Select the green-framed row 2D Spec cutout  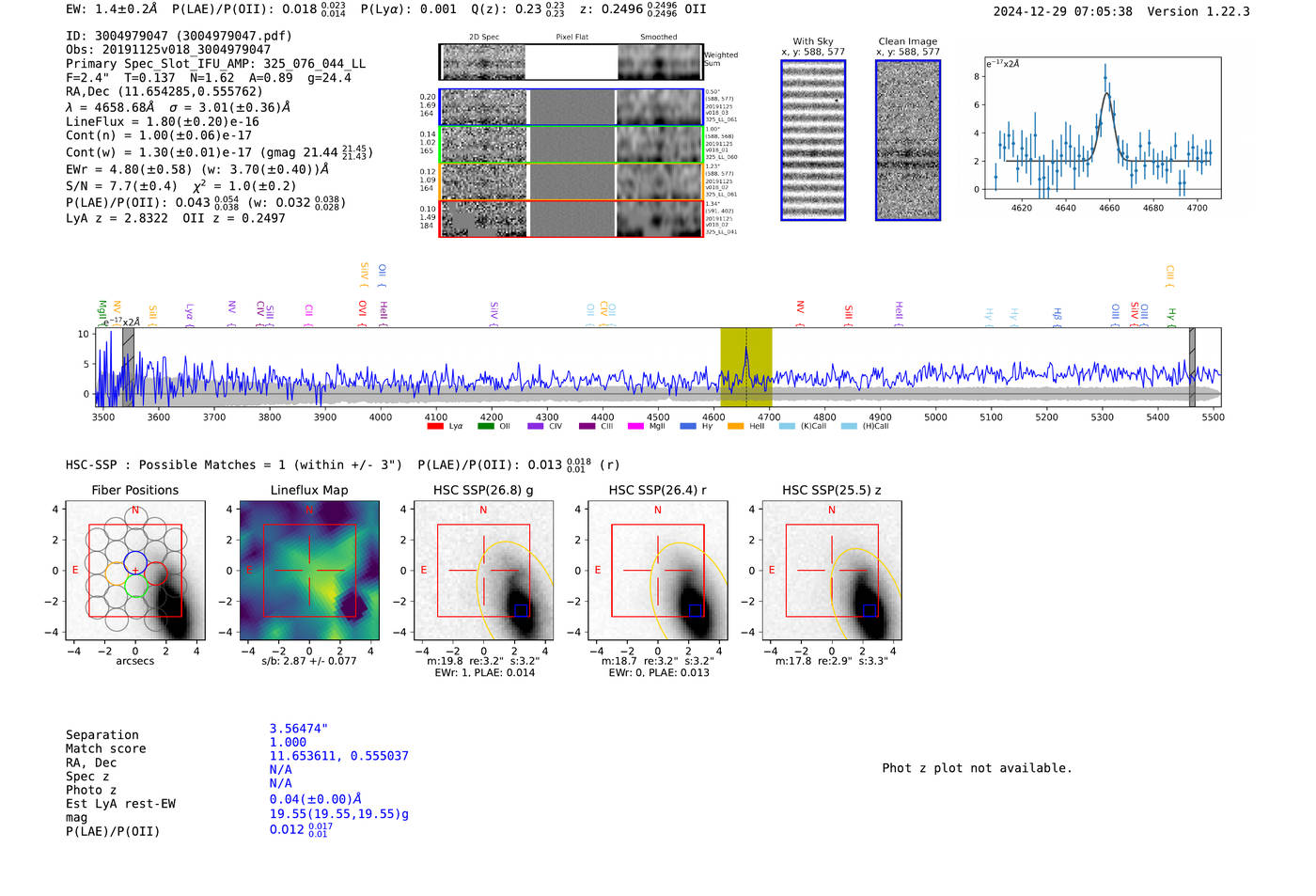(484, 145)
